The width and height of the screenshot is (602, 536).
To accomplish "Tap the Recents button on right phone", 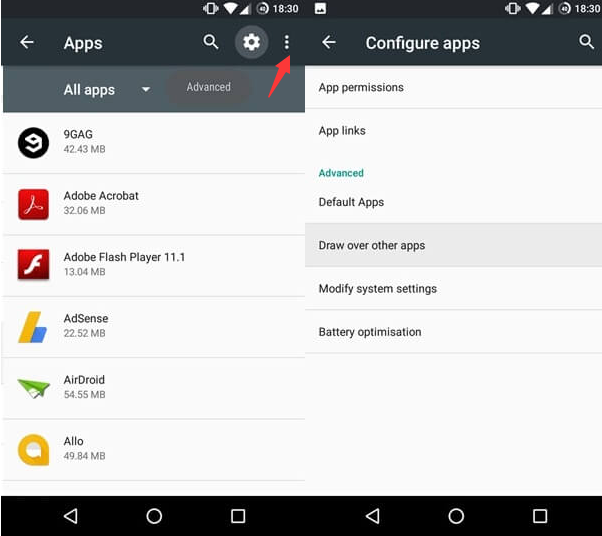I will tap(540, 516).
